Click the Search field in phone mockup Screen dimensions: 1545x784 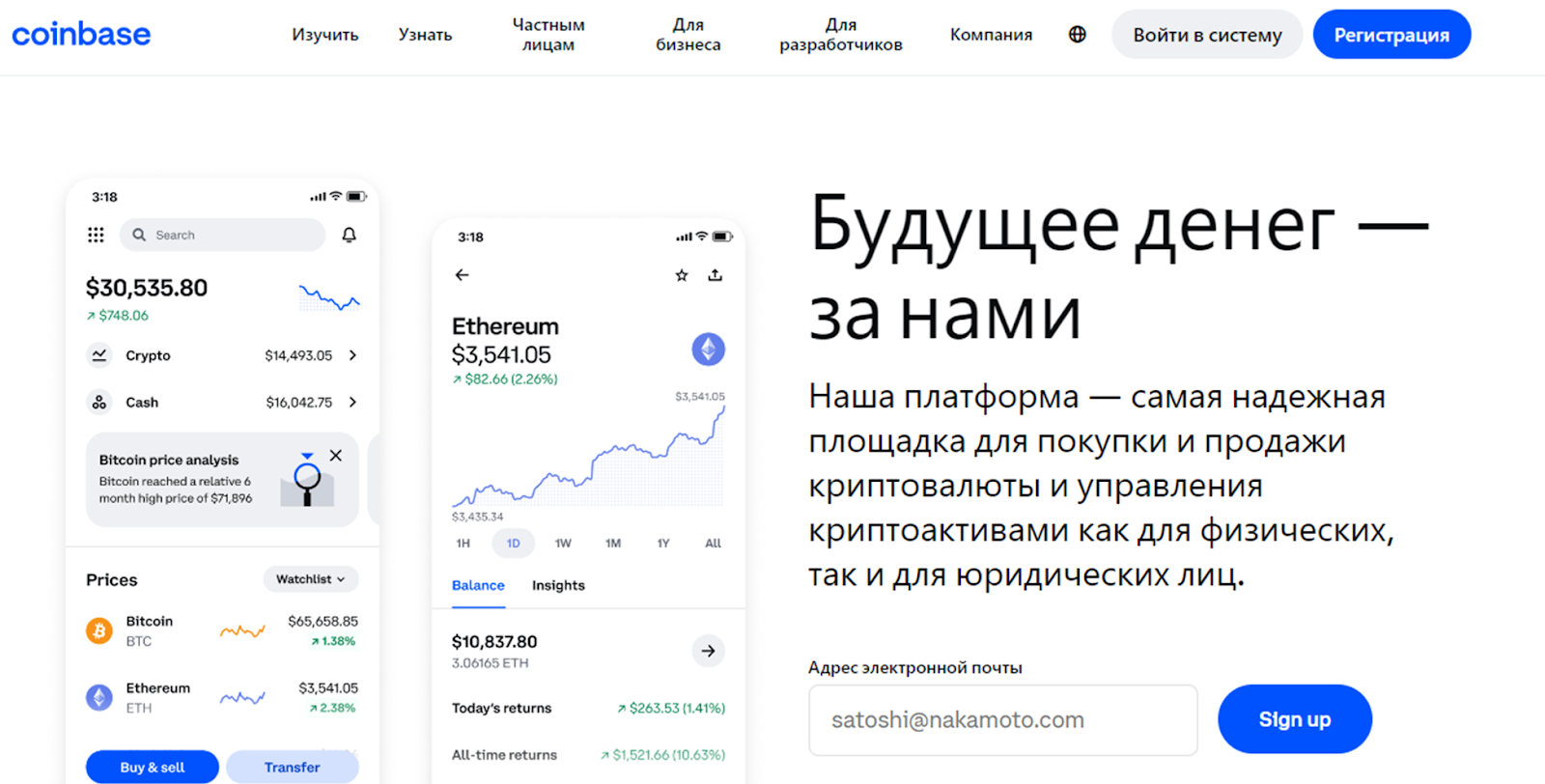(222, 235)
